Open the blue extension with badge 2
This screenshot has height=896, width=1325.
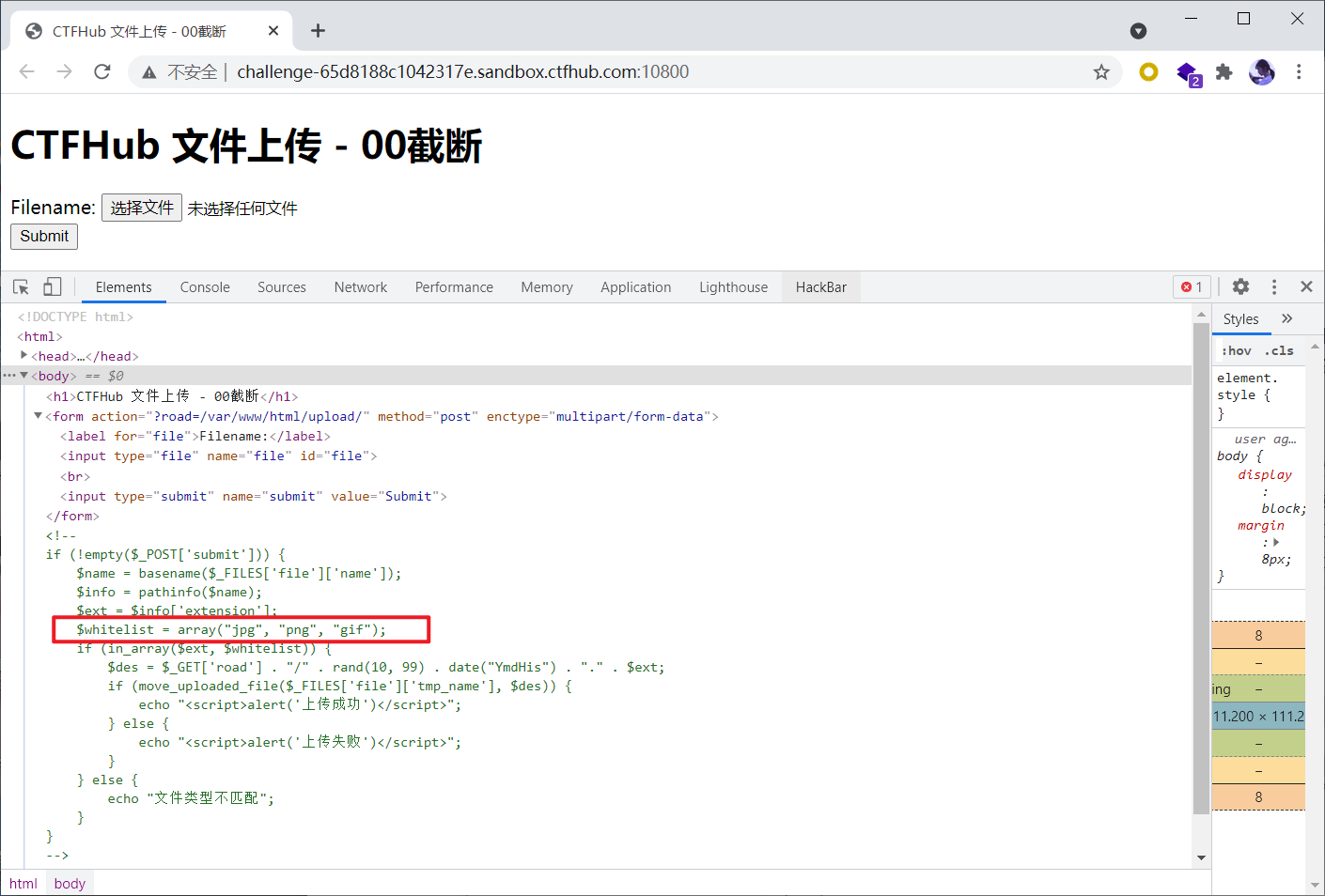pyautogui.click(x=1188, y=72)
